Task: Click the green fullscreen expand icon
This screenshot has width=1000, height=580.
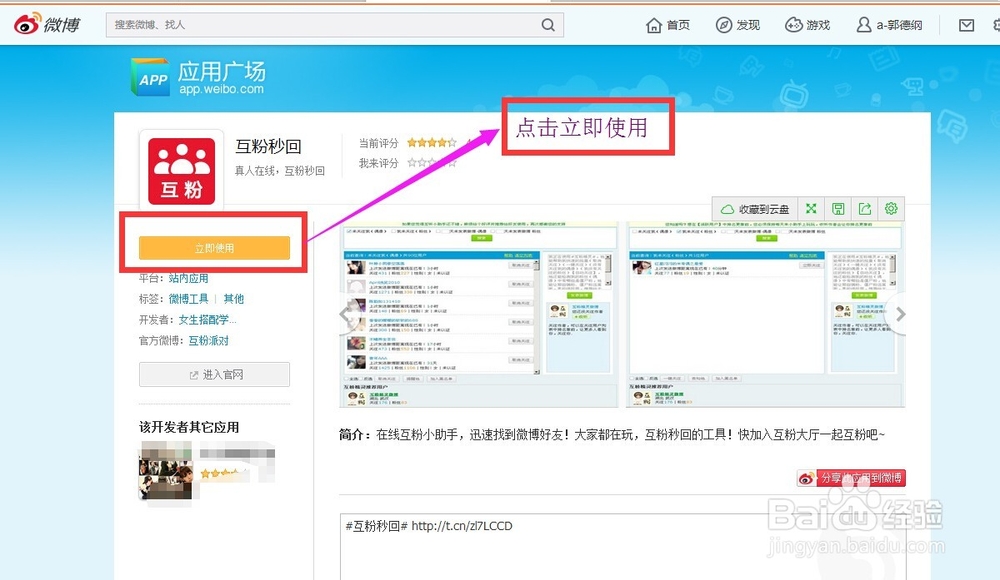Action: pos(811,209)
